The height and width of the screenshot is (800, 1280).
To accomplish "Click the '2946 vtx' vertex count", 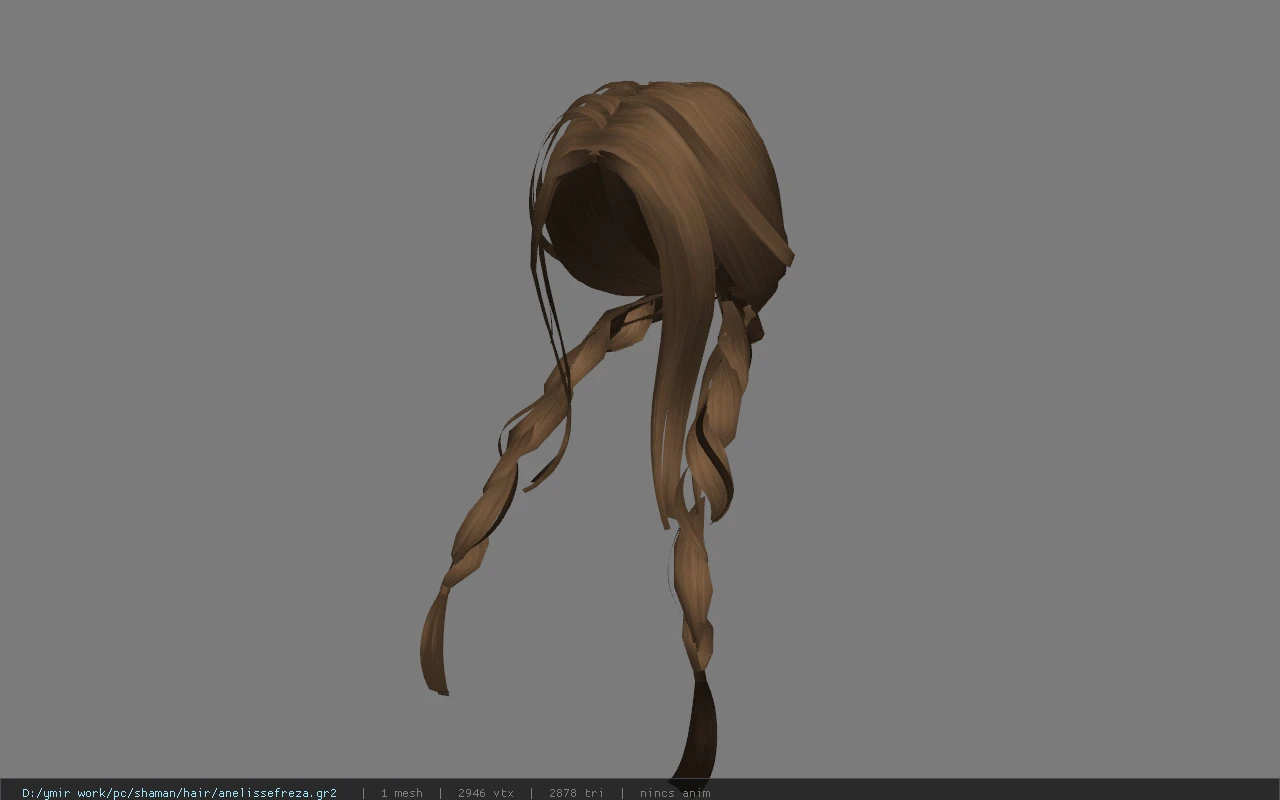I will (486, 793).
